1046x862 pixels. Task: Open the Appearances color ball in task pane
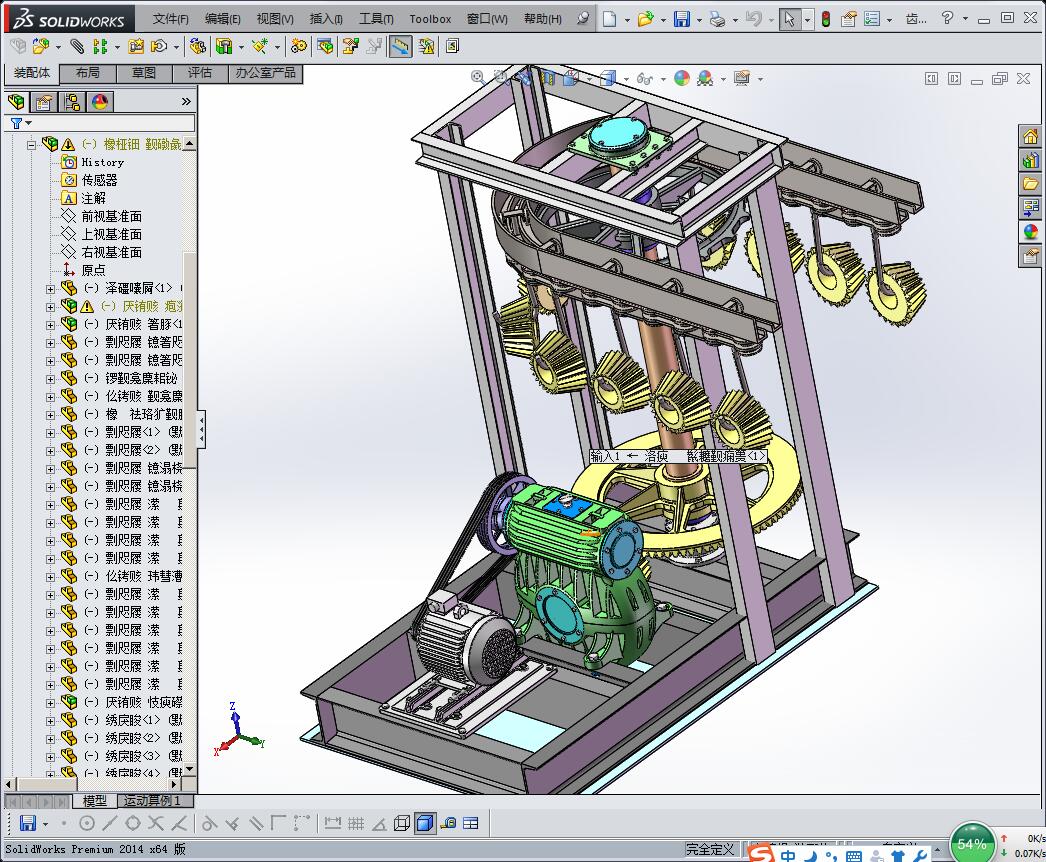pyautogui.click(x=1031, y=232)
